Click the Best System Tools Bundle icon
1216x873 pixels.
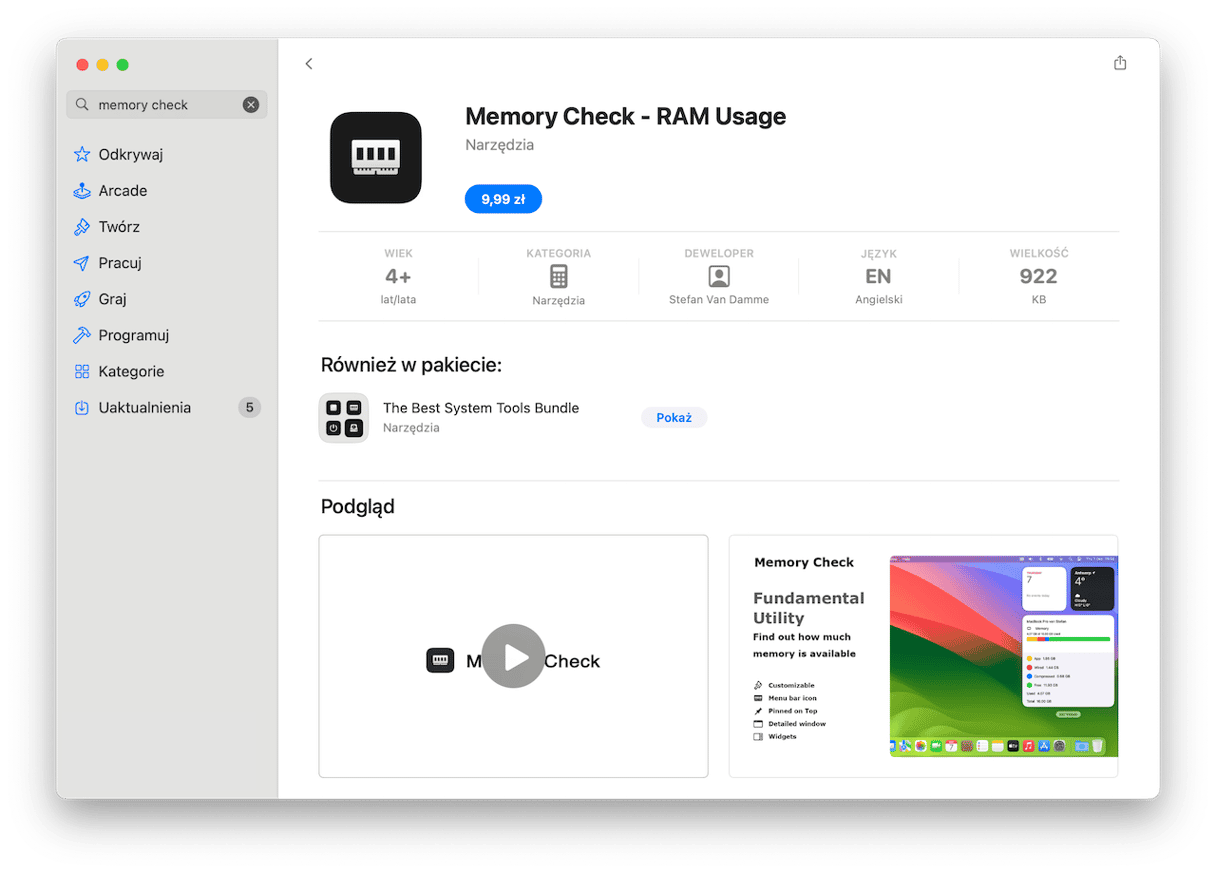[344, 418]
